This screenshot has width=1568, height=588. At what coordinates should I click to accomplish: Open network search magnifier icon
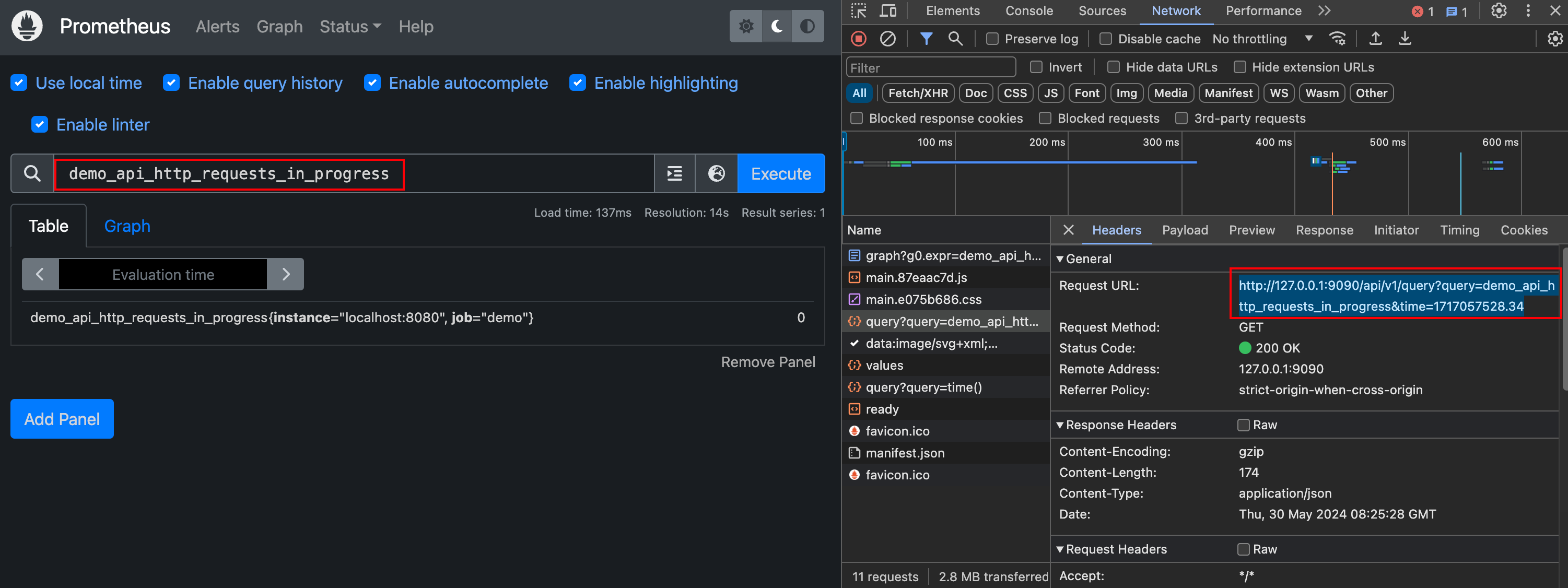pyautogui.click(x=955, y=39)
